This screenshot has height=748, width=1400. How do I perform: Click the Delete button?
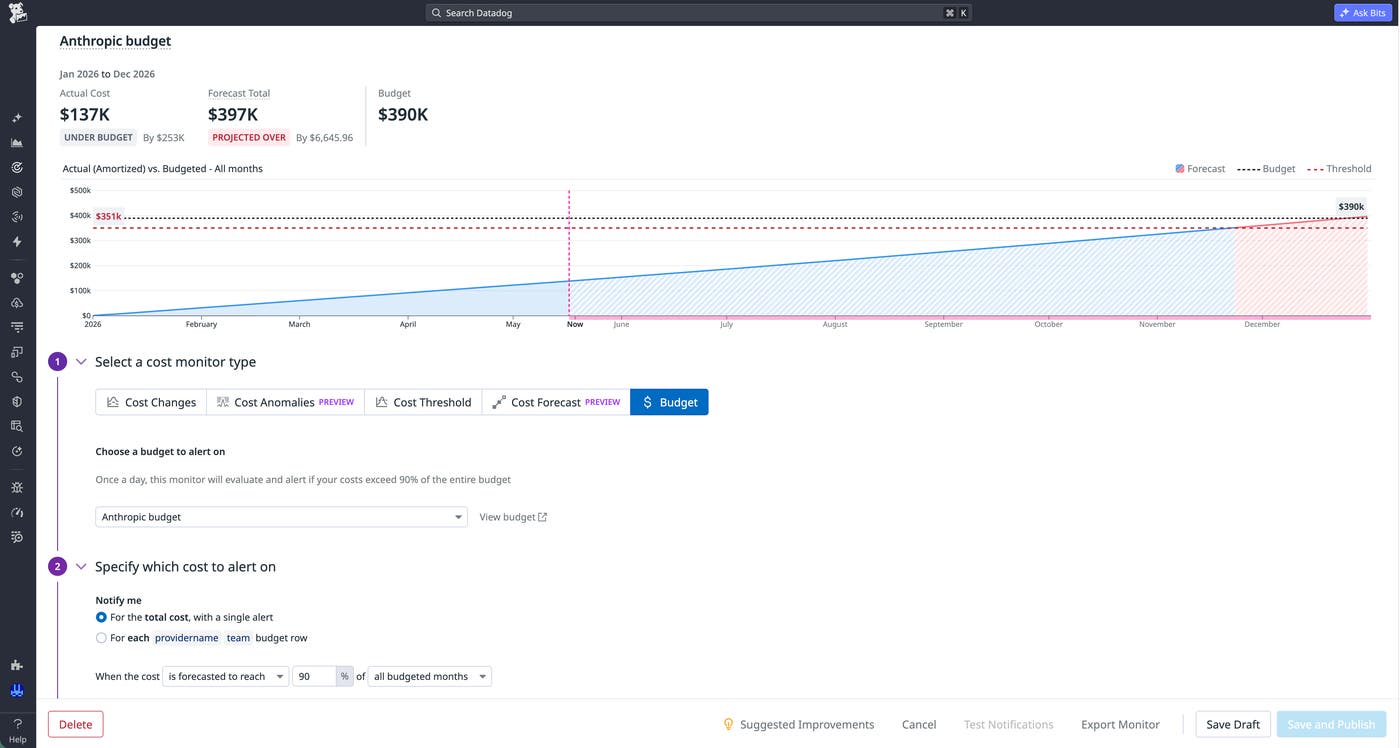click(x=75, y=724)
